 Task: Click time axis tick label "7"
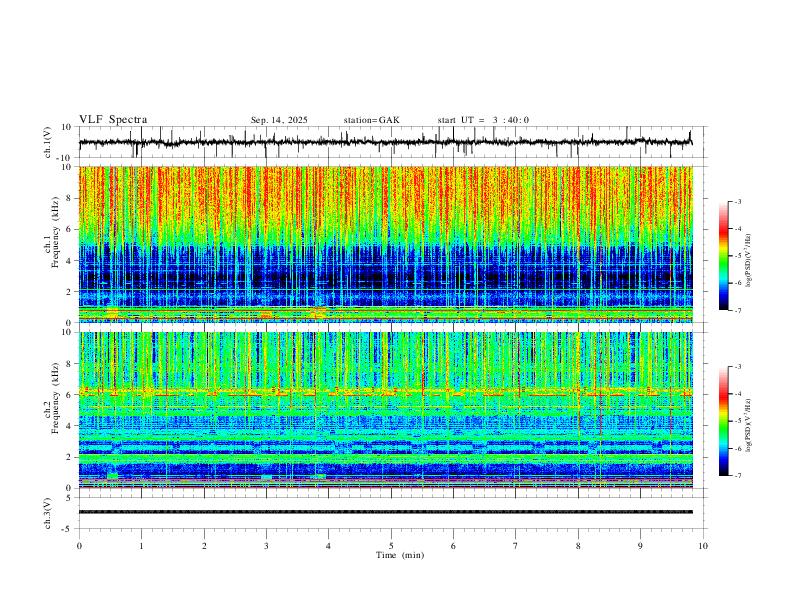[516, 546]
